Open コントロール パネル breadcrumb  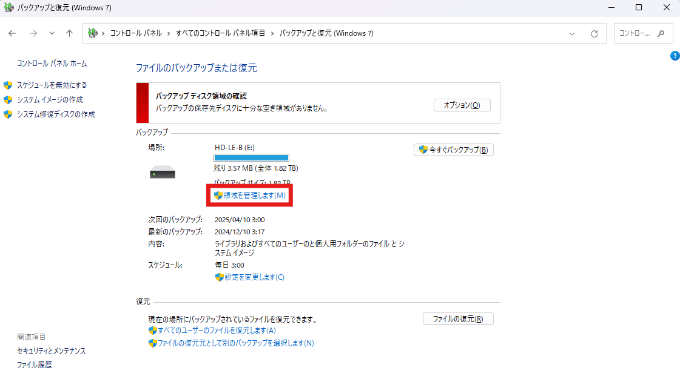(136, 33)
